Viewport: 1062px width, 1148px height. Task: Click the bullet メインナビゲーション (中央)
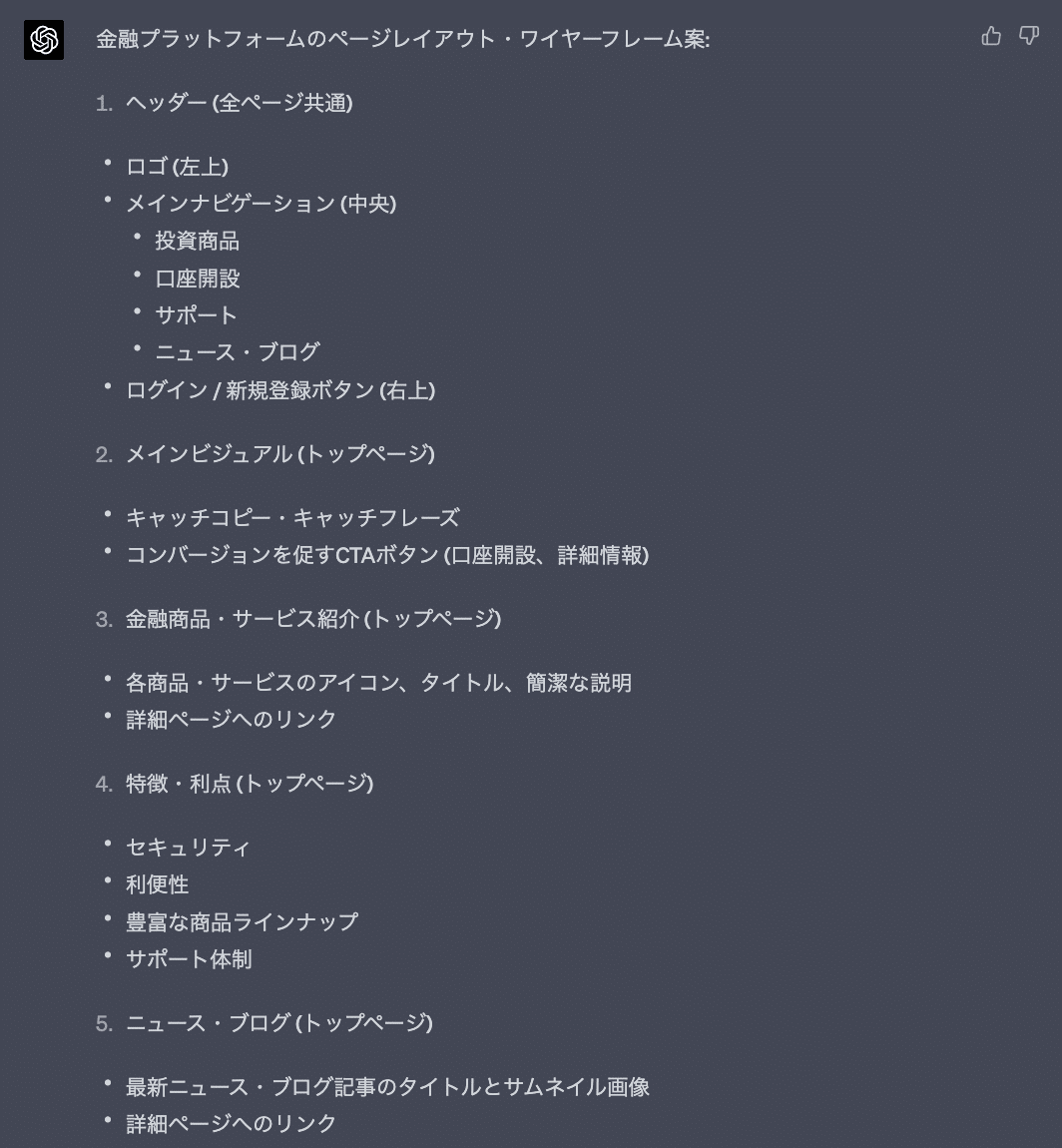261,204
